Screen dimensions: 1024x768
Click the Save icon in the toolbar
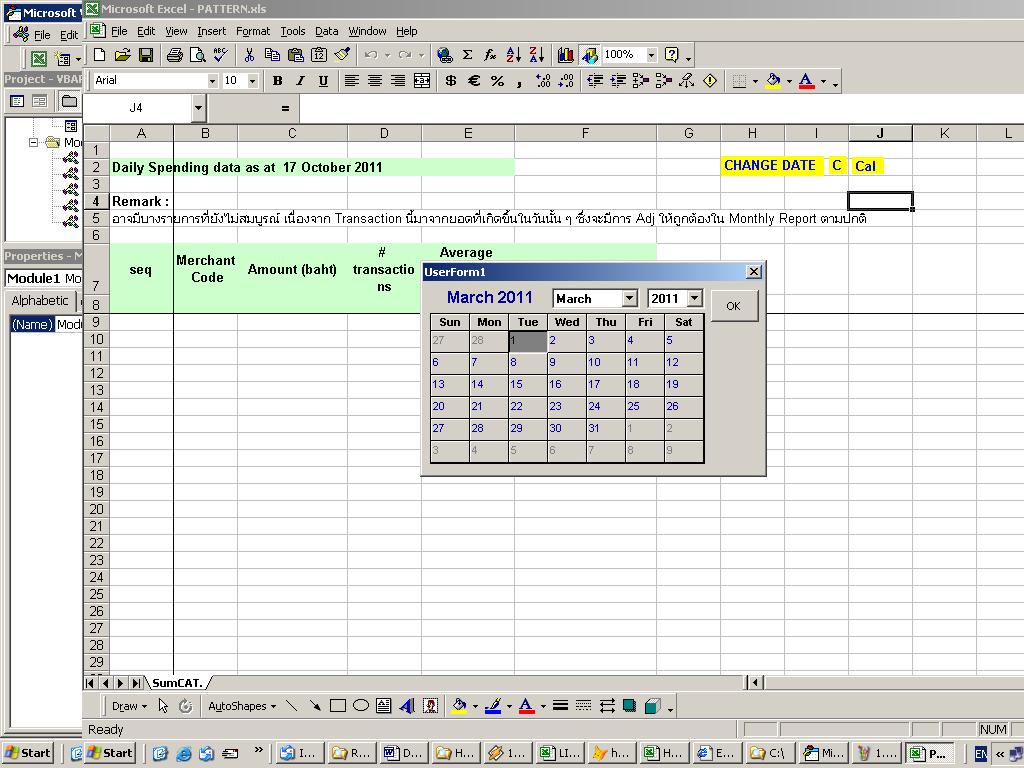pos(146,55)
